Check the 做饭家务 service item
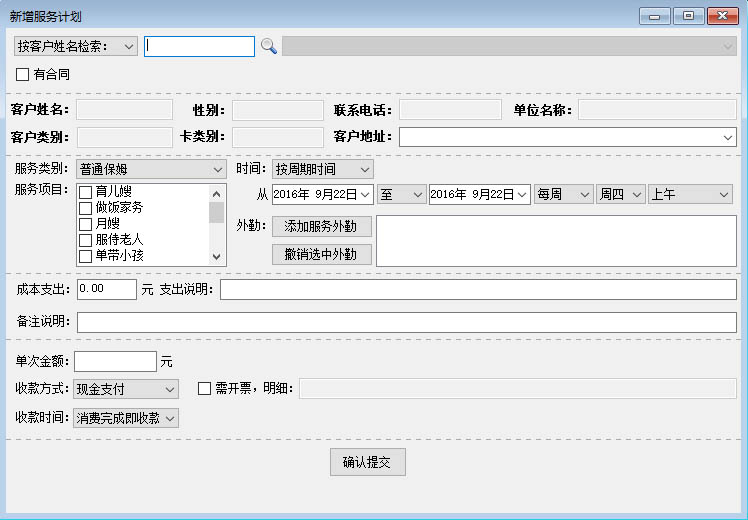The width and height of the screenshot is (748, 520). [86, 208]
